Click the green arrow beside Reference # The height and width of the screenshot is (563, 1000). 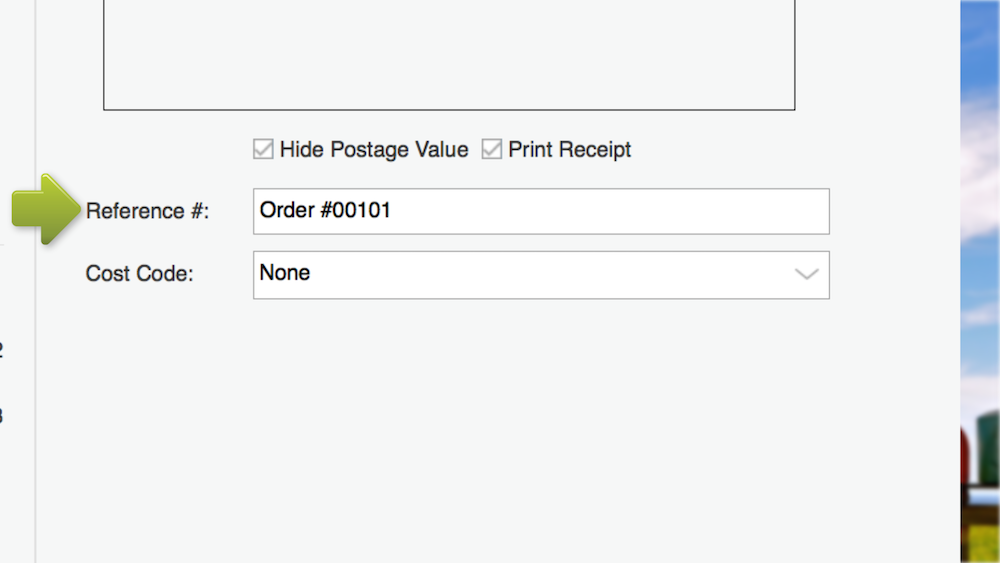coord(44,209)
